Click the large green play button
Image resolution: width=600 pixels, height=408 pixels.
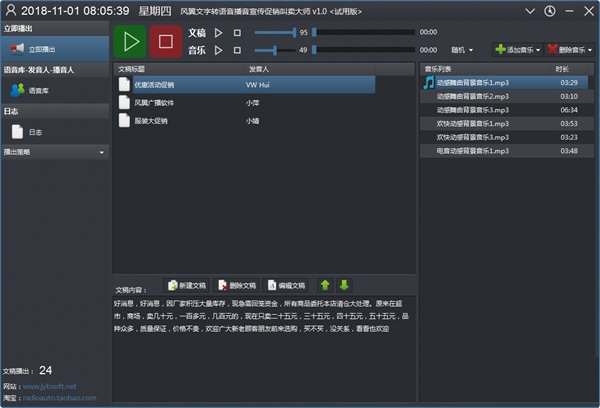(x=129, y=42)
